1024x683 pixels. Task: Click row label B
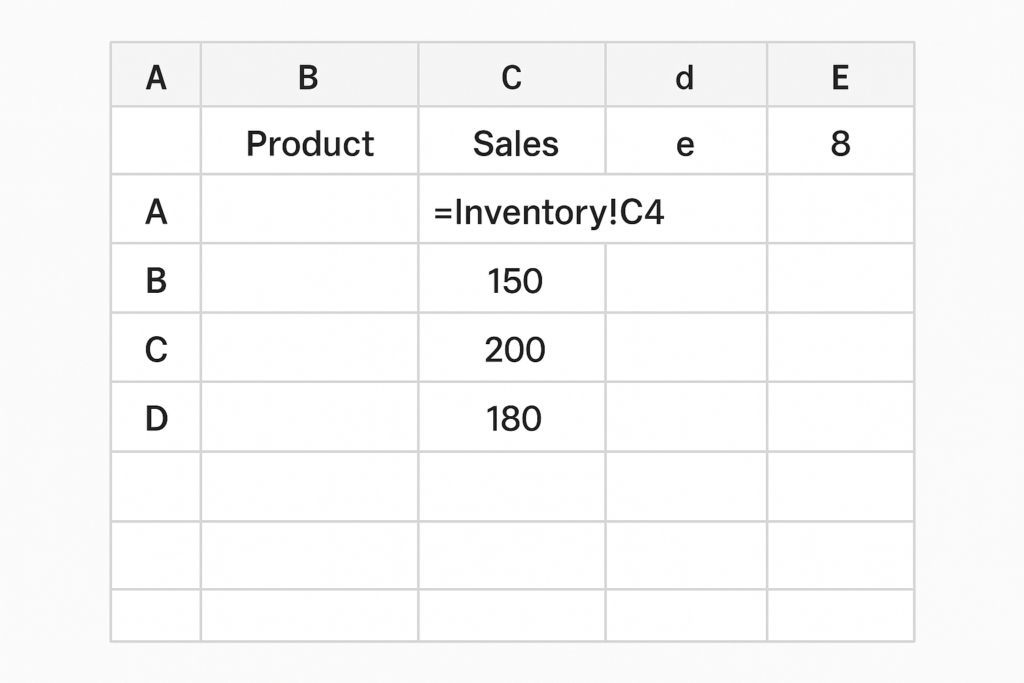156,279
